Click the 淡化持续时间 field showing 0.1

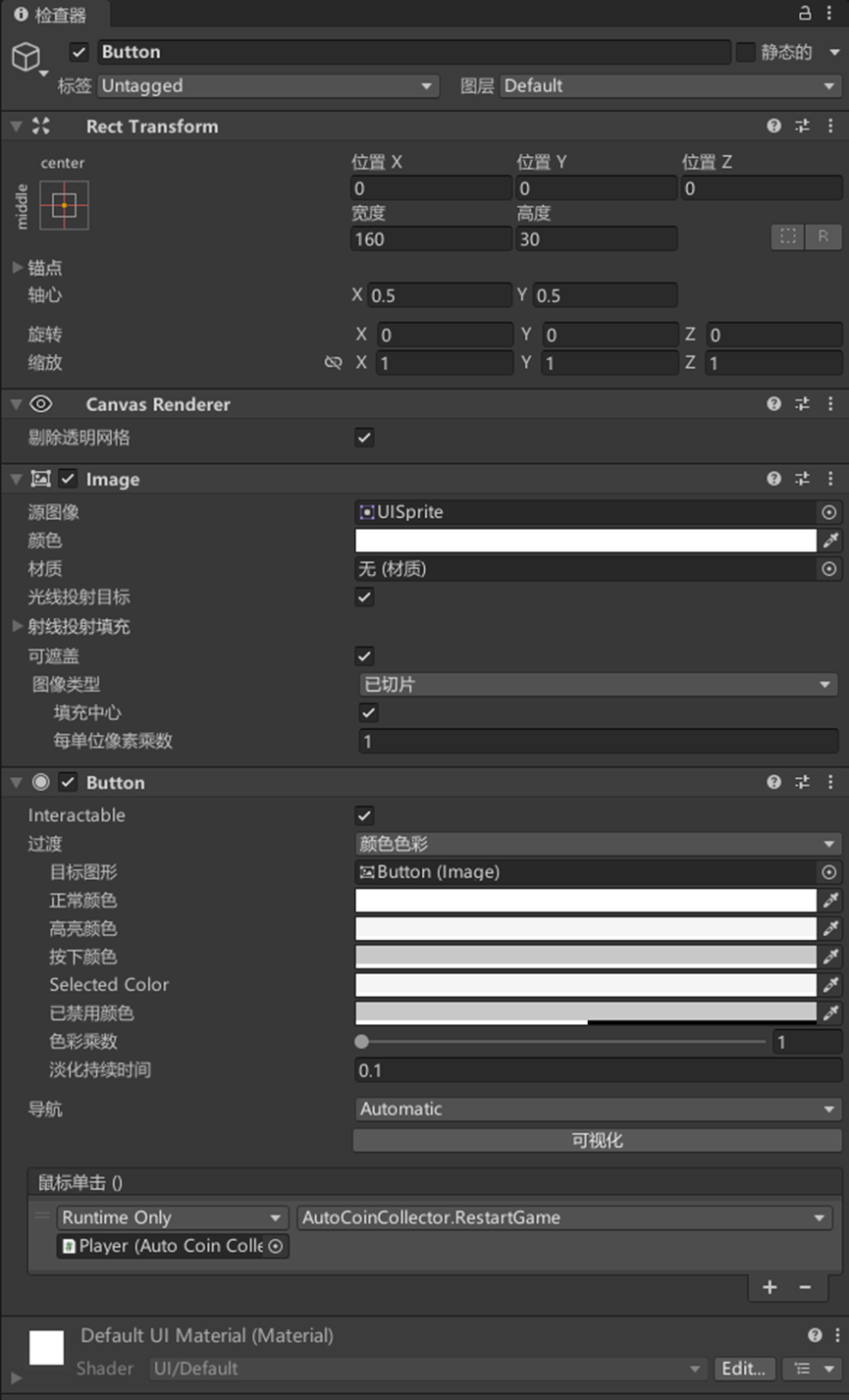[598, 1070]
